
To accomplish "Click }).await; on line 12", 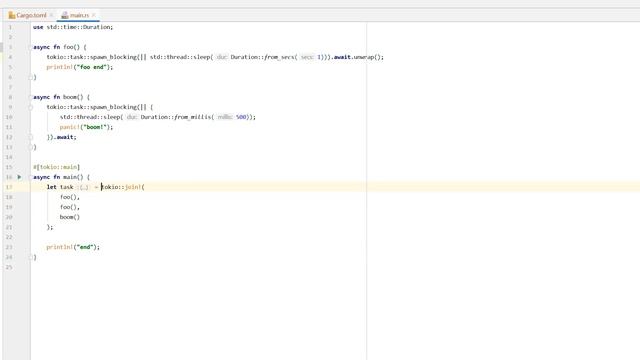I will coord(62,137).
